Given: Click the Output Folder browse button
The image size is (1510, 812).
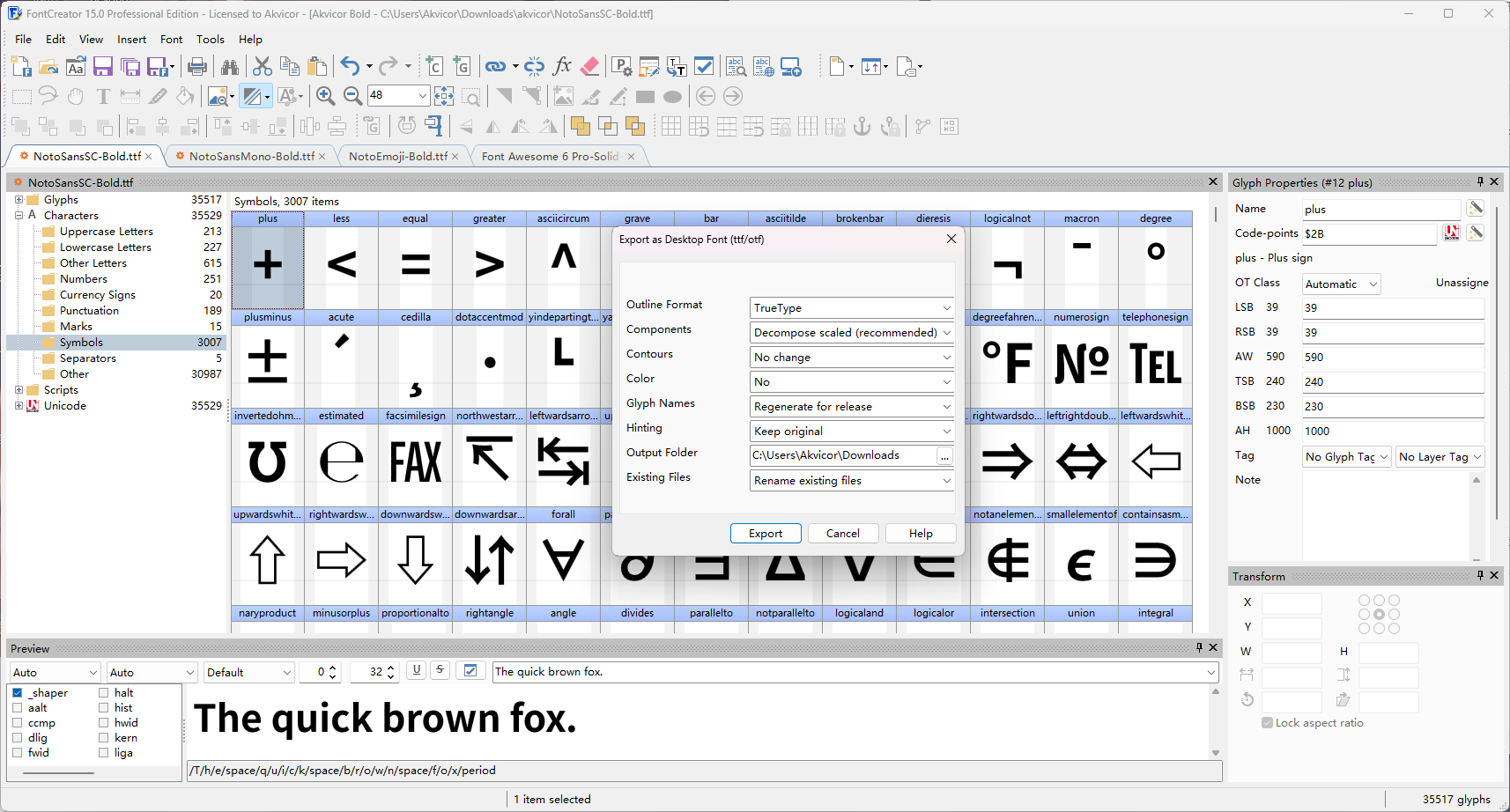Looking at the screenshot, I should click(944, 456).
